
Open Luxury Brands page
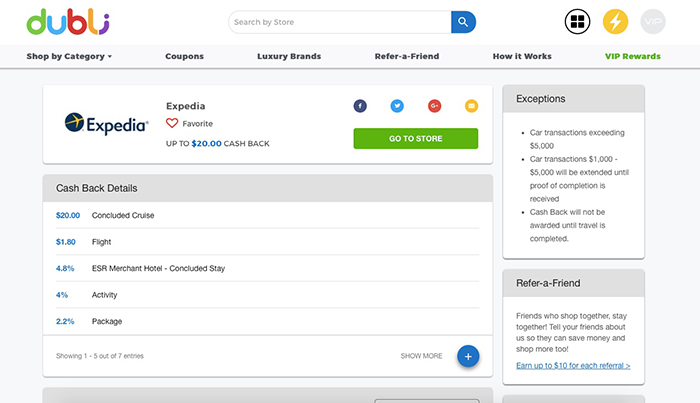[289, 56]
